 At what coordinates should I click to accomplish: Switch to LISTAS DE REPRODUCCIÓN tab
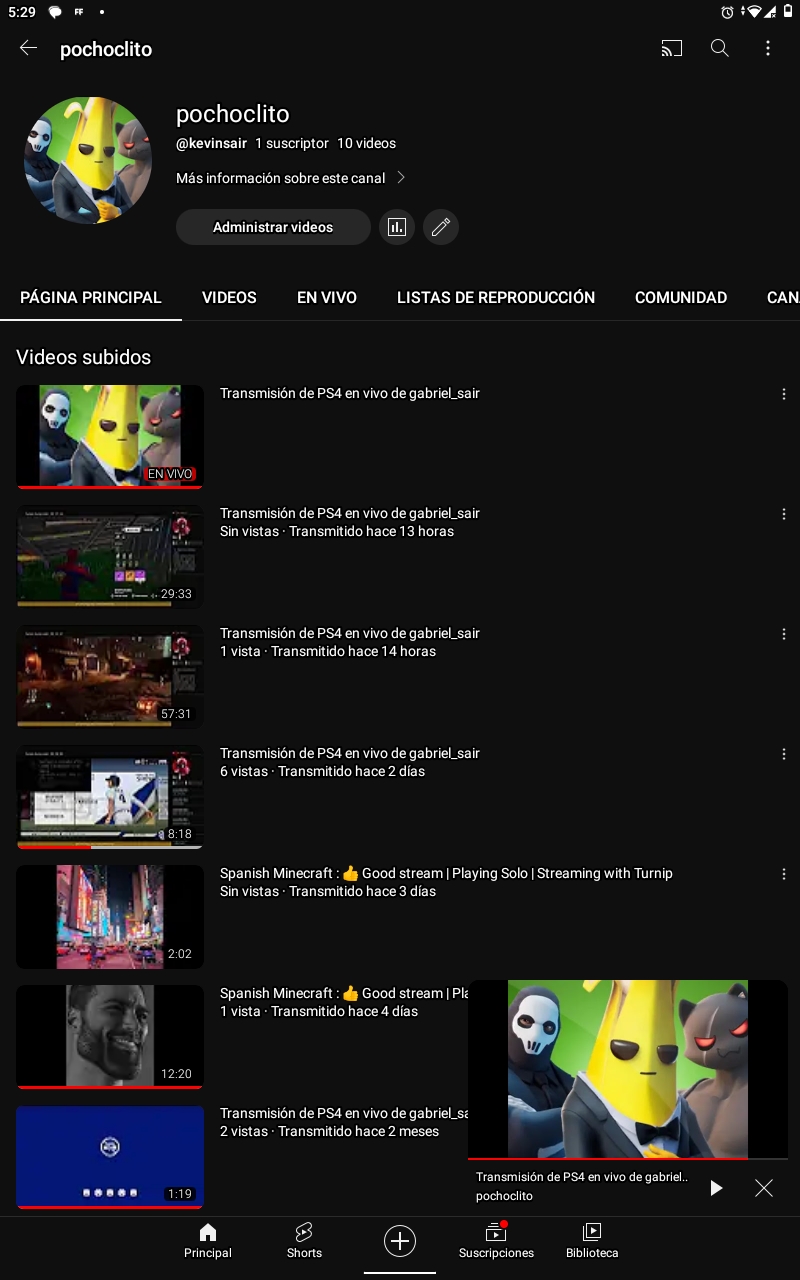click(496, 297)
